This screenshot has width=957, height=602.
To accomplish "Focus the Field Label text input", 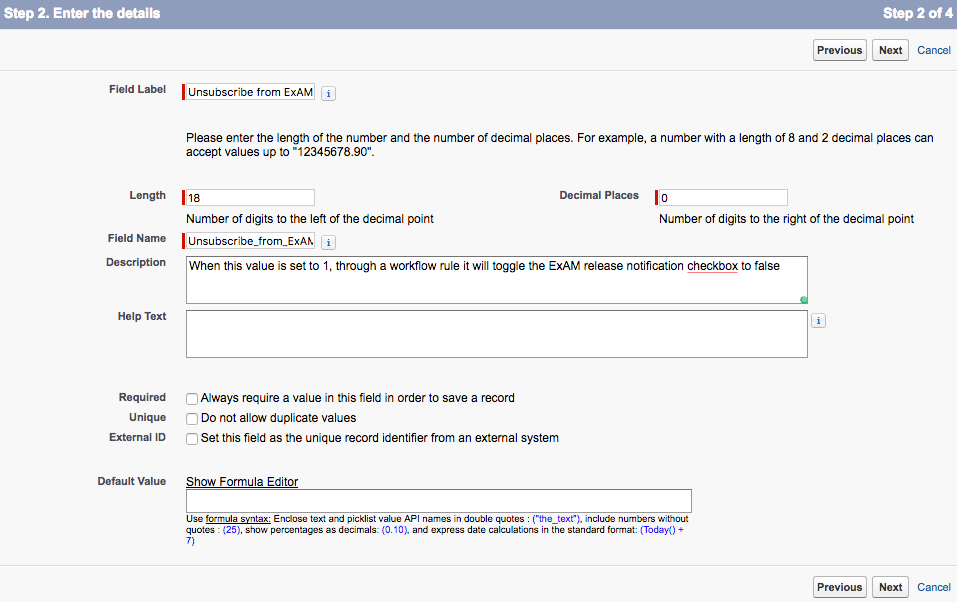I will coord(250,92).
